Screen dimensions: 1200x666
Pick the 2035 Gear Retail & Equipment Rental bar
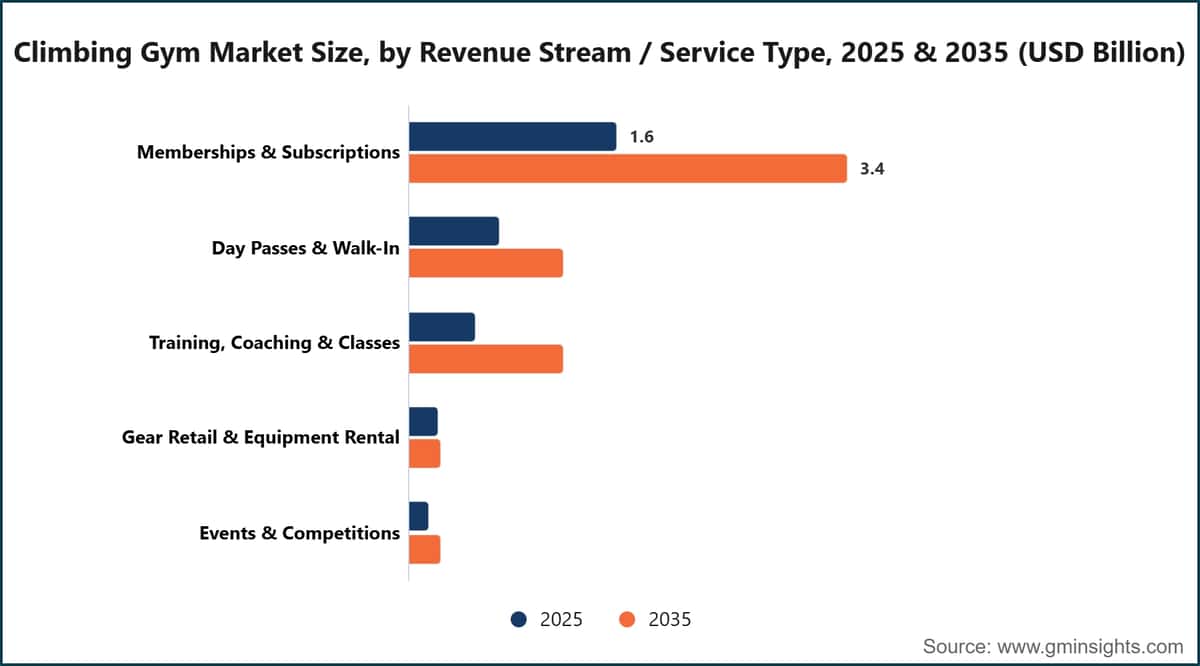[x=425, y=453]
